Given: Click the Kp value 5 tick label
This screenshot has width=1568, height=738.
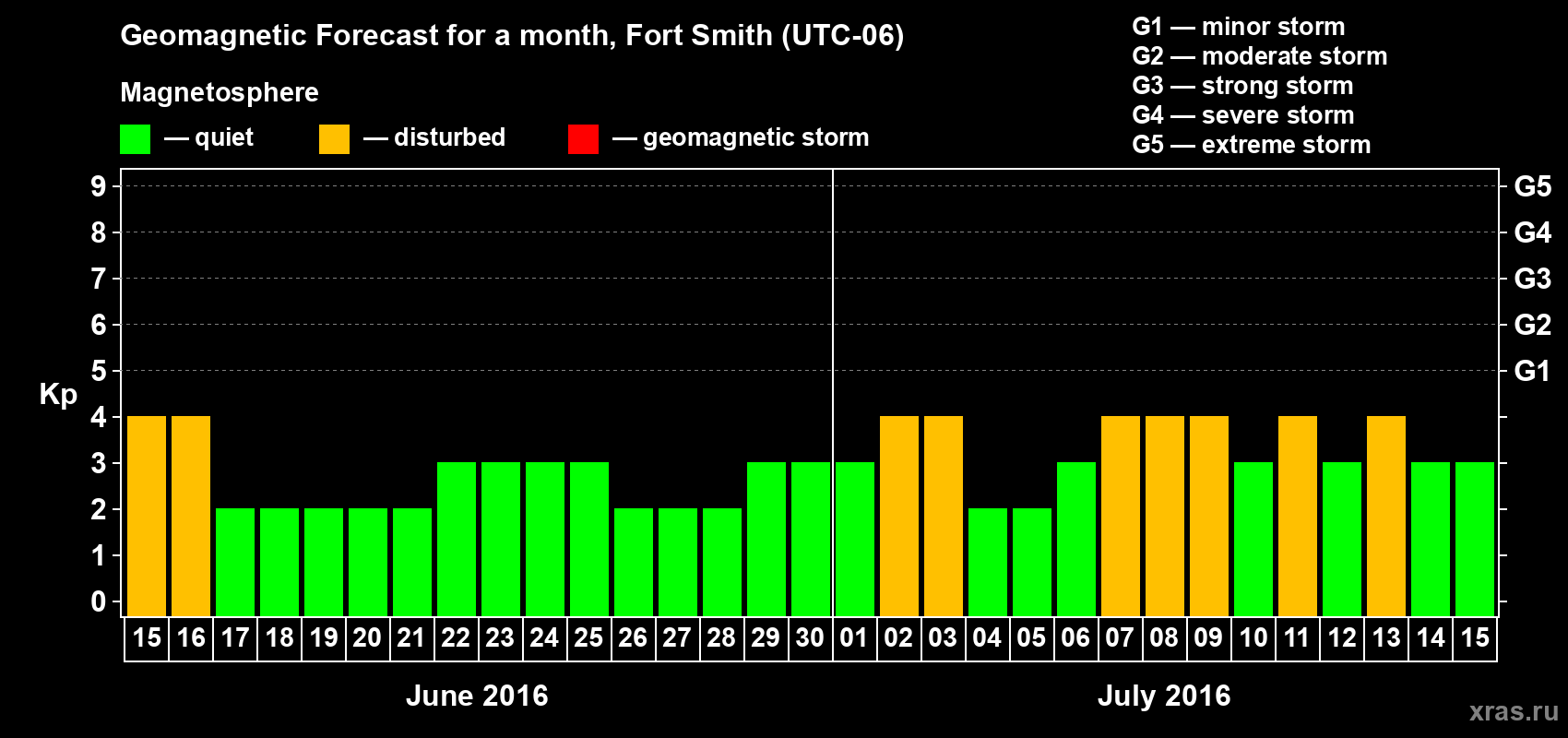Looking at the screenshot, I should pos(99,371).
